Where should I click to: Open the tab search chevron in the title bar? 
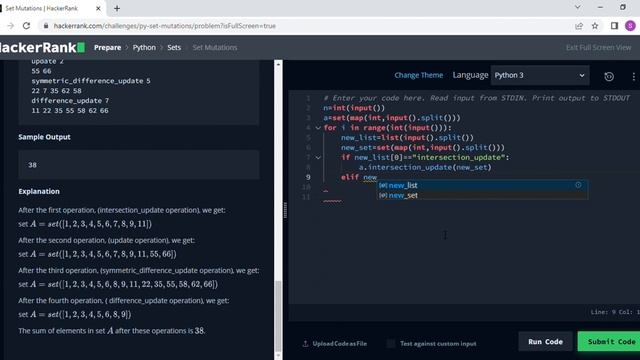pos(578,7)
